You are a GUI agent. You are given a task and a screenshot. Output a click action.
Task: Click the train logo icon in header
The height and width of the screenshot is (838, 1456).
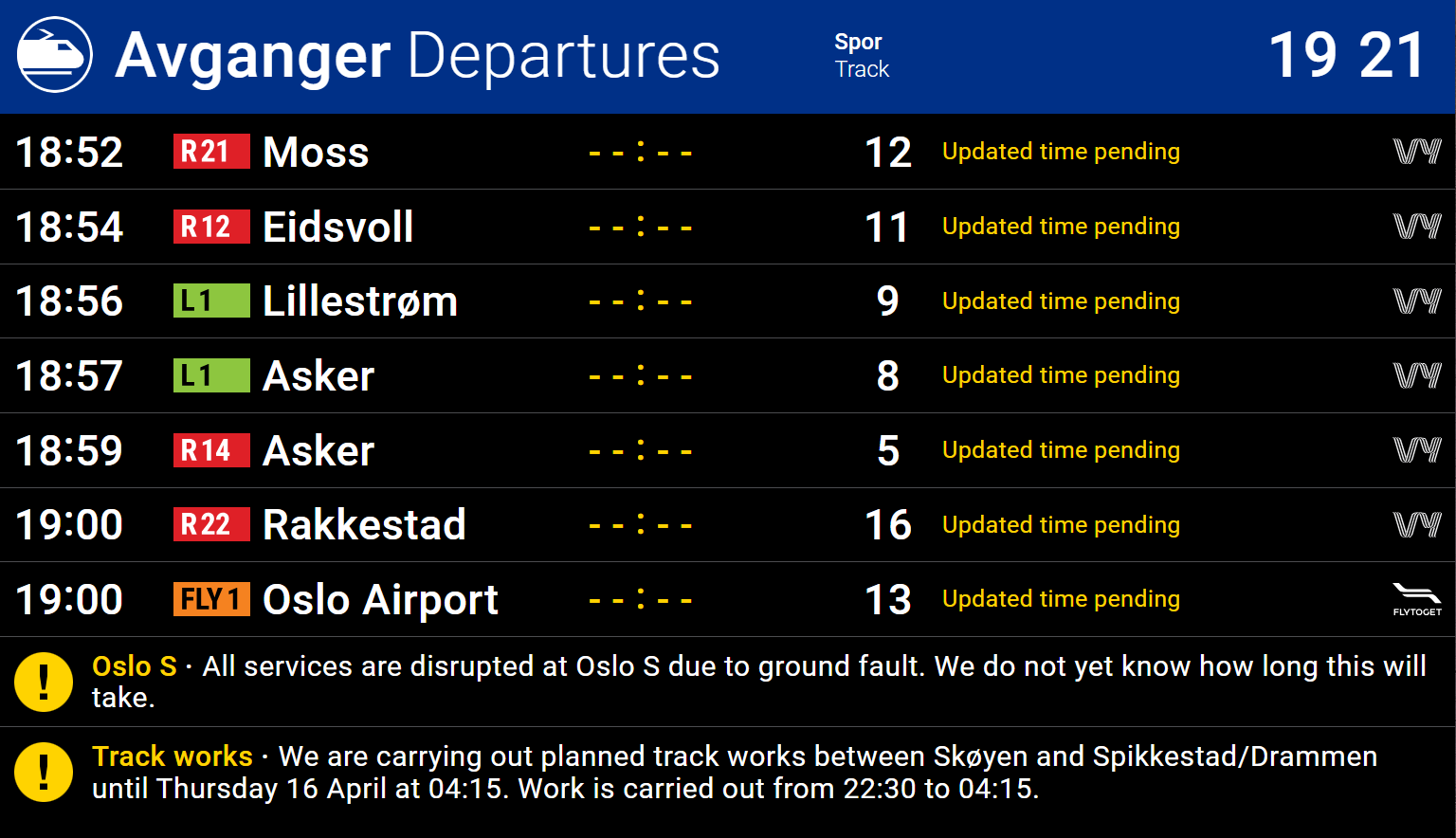pyautogui.click(x=55, y=55)
